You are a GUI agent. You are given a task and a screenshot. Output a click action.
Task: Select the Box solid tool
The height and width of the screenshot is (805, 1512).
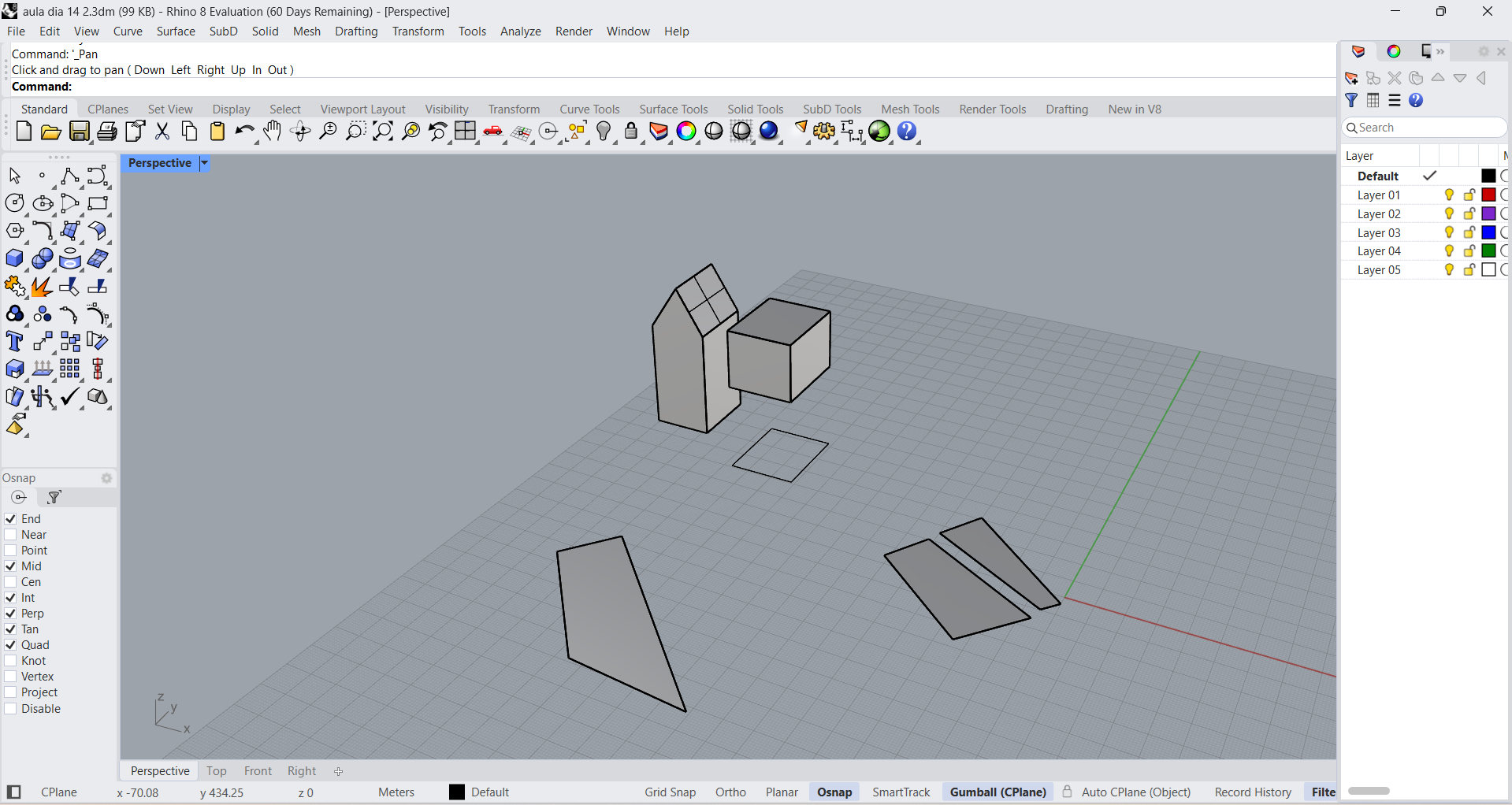click(14, 259)
